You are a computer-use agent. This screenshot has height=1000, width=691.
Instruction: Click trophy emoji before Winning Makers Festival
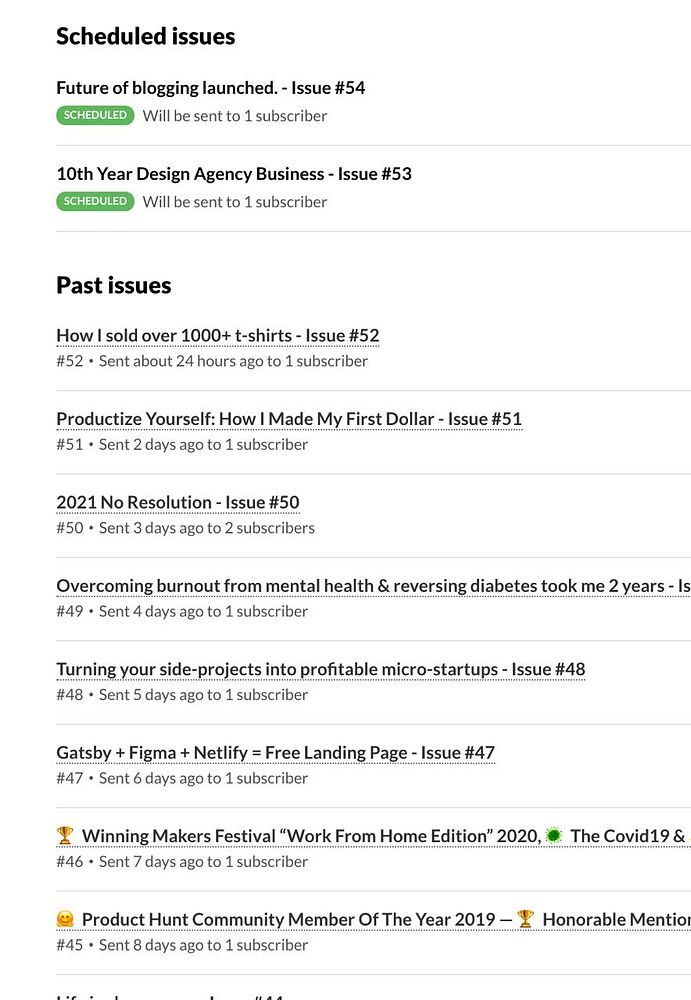click(65, 835)
